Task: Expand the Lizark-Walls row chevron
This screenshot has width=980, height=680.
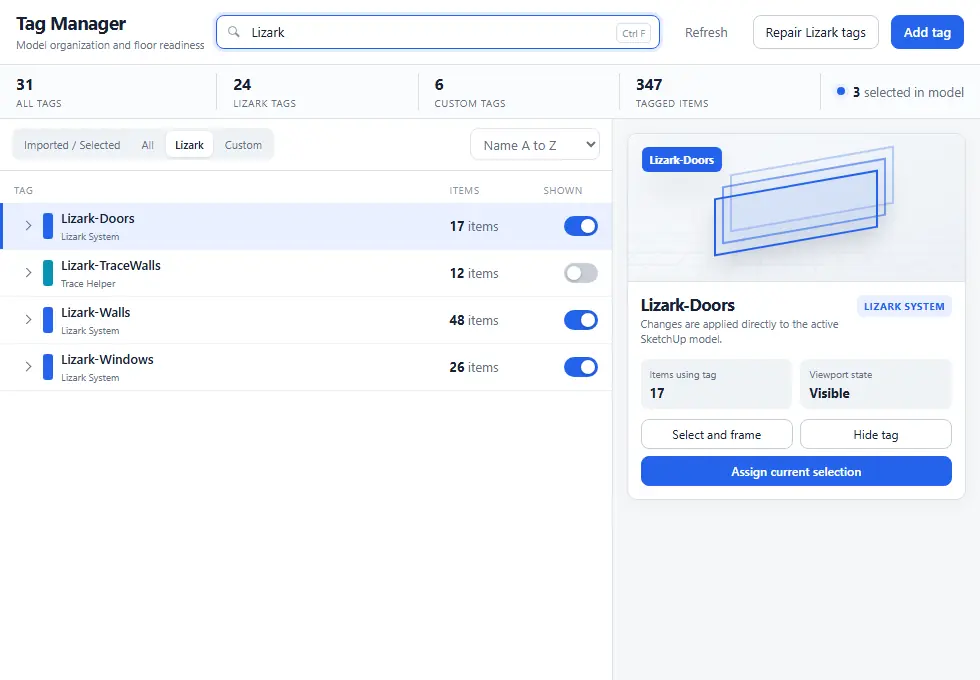Action: 28,319
